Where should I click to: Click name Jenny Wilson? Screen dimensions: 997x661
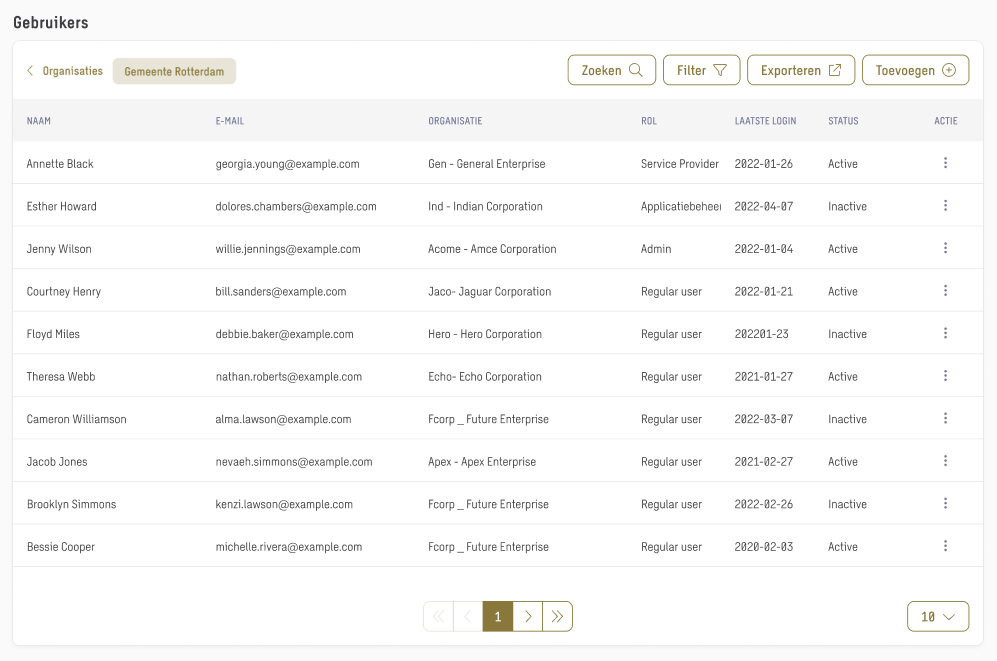click(x=59, y=249)
